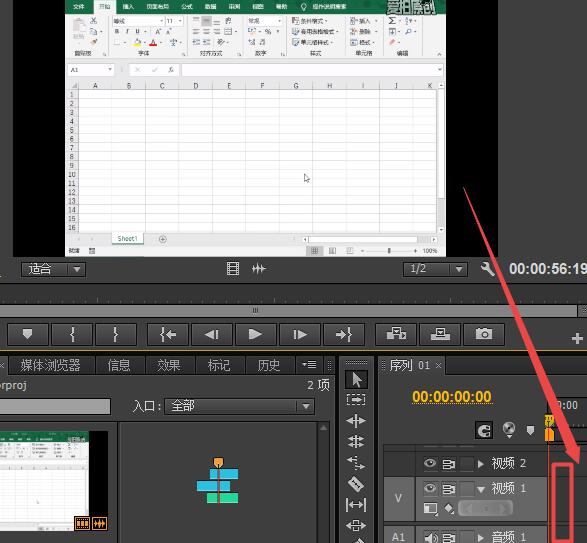Switch to the 效果 tab
The width and height of the screenshot is (587, 543).
[x=169, y=365]
